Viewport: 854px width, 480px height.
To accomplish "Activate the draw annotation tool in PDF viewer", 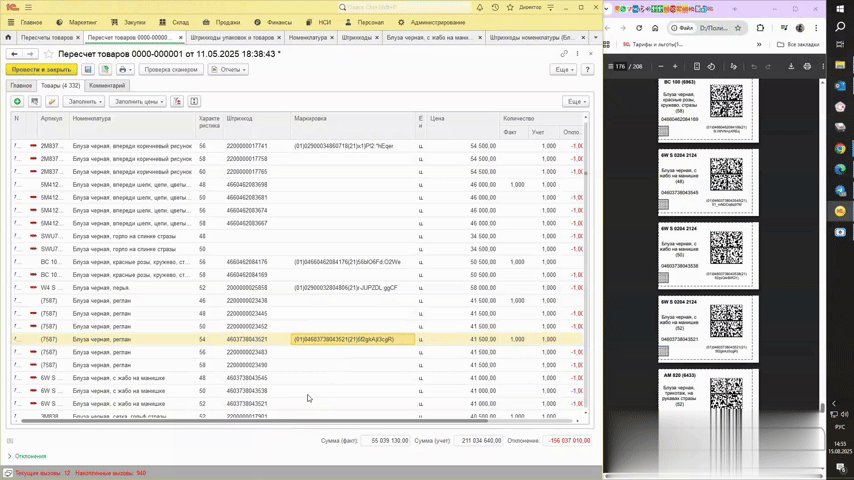I will click(x=734, y=66).
